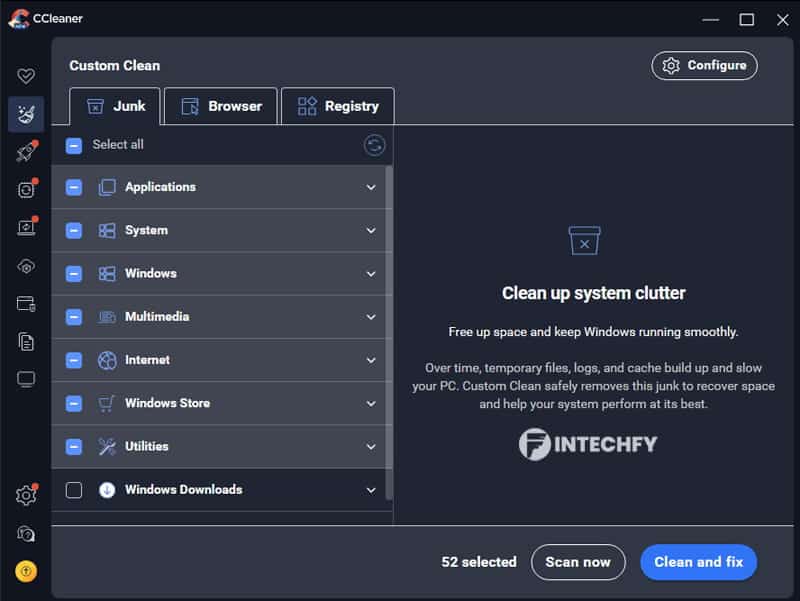
Task: Open the Health Check heart icon
Action: pos(26,76)
